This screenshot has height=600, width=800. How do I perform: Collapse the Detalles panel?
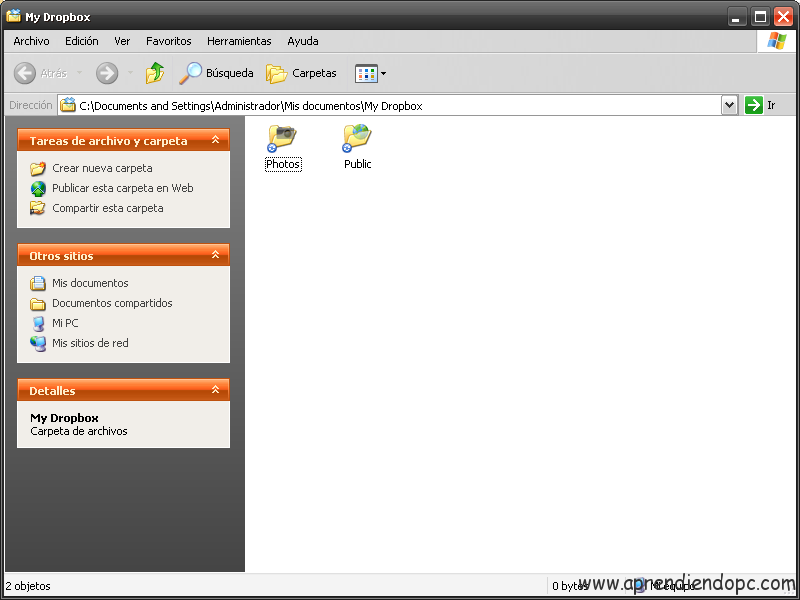(215, 391)
